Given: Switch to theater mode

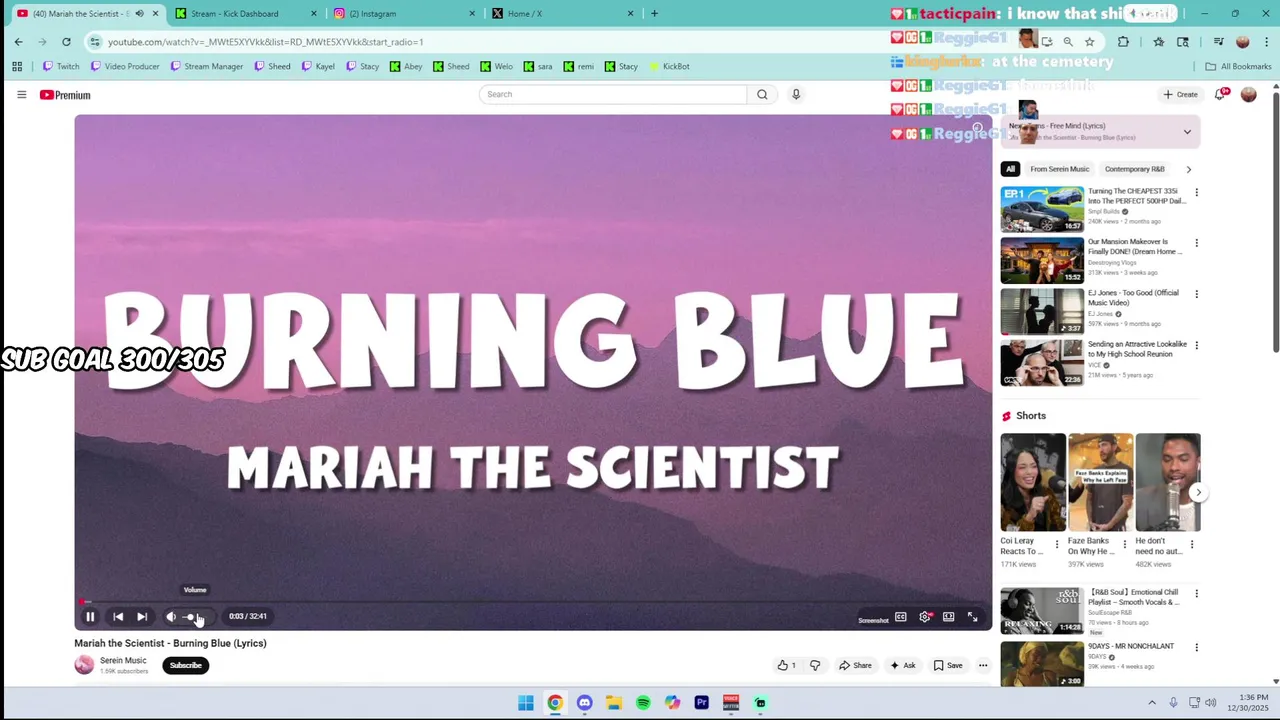Looking at the screenshot, I should (949, 617).
